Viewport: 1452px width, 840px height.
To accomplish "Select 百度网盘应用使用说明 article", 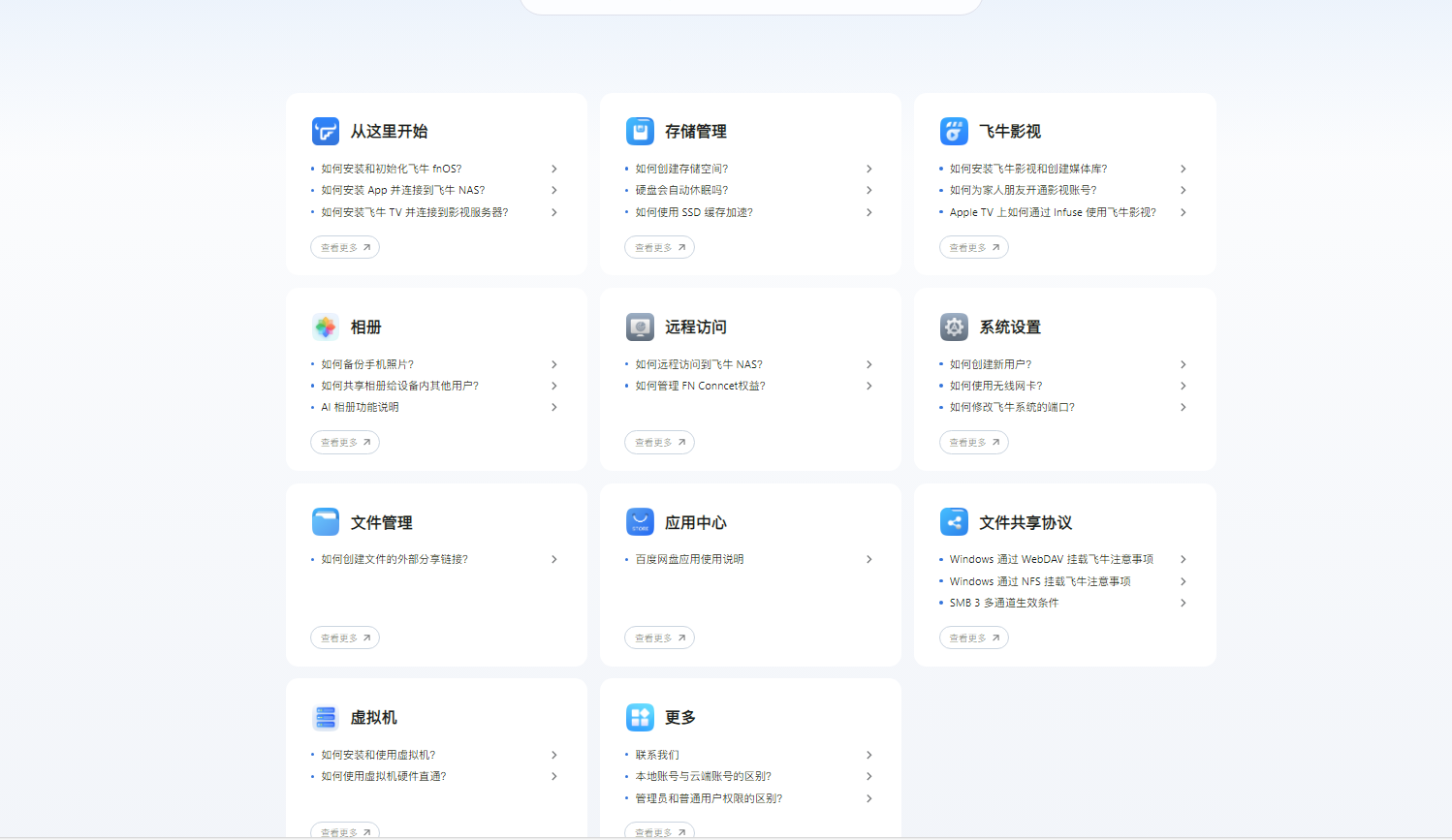I will (x=689, y=559).
